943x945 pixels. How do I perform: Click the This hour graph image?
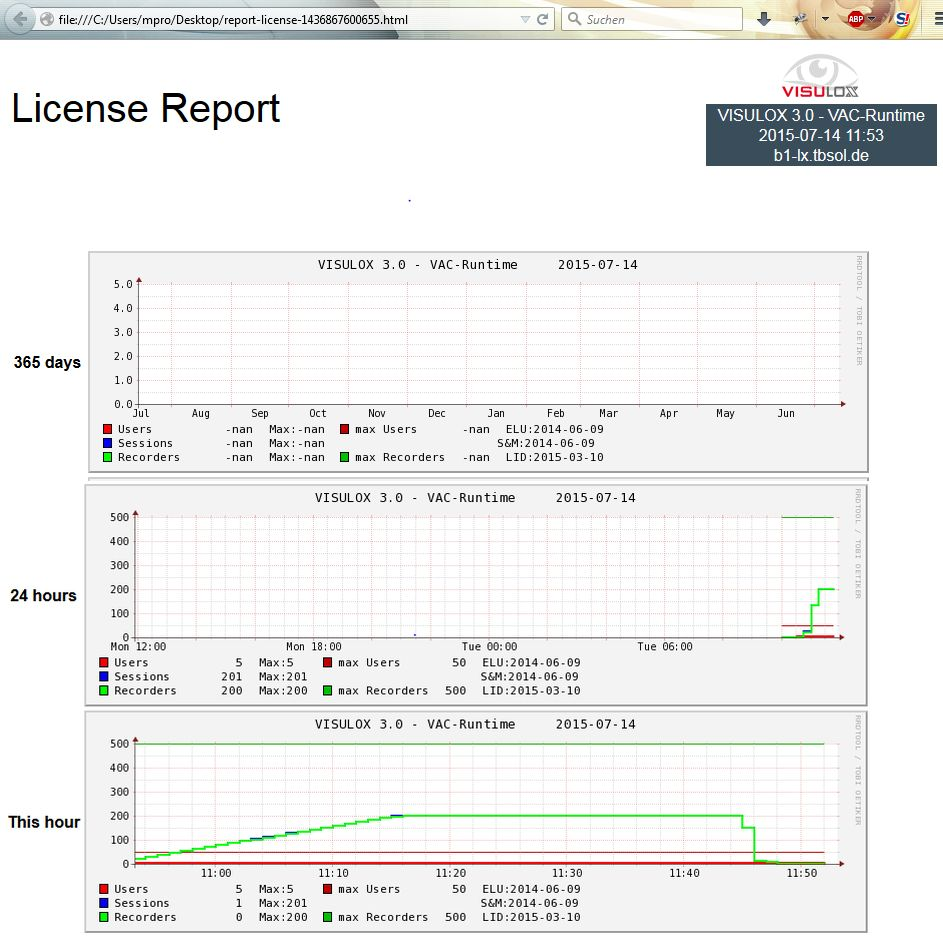point(476,820)
